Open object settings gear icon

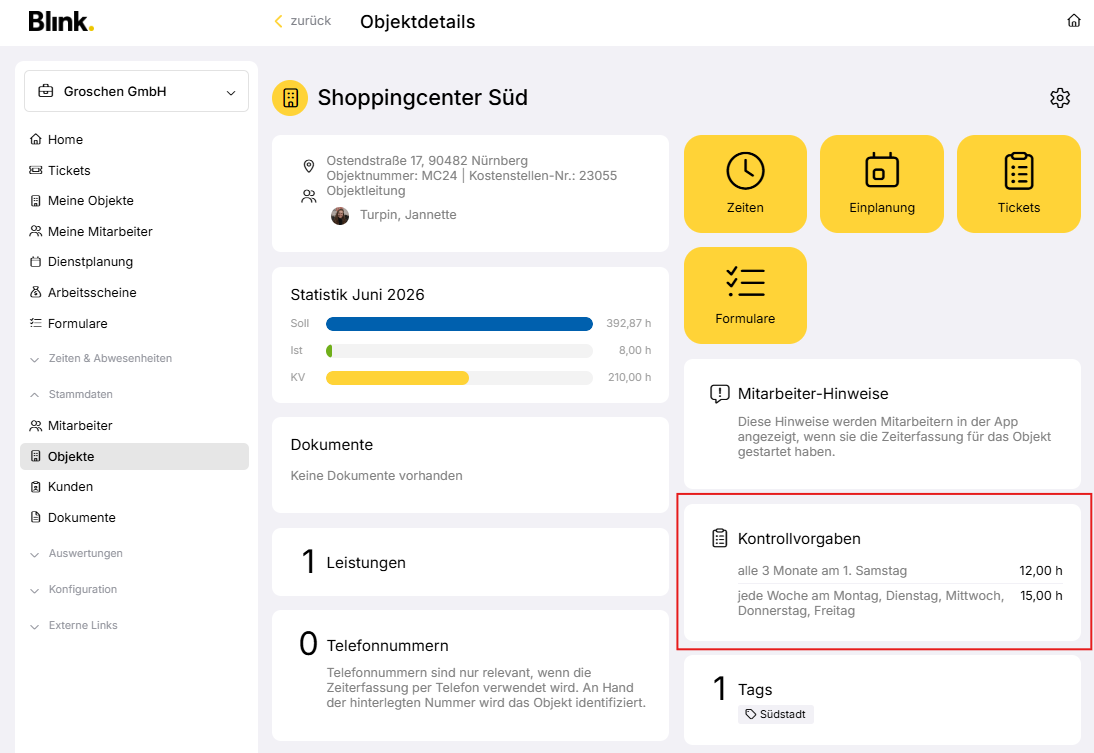[1060, 98]
